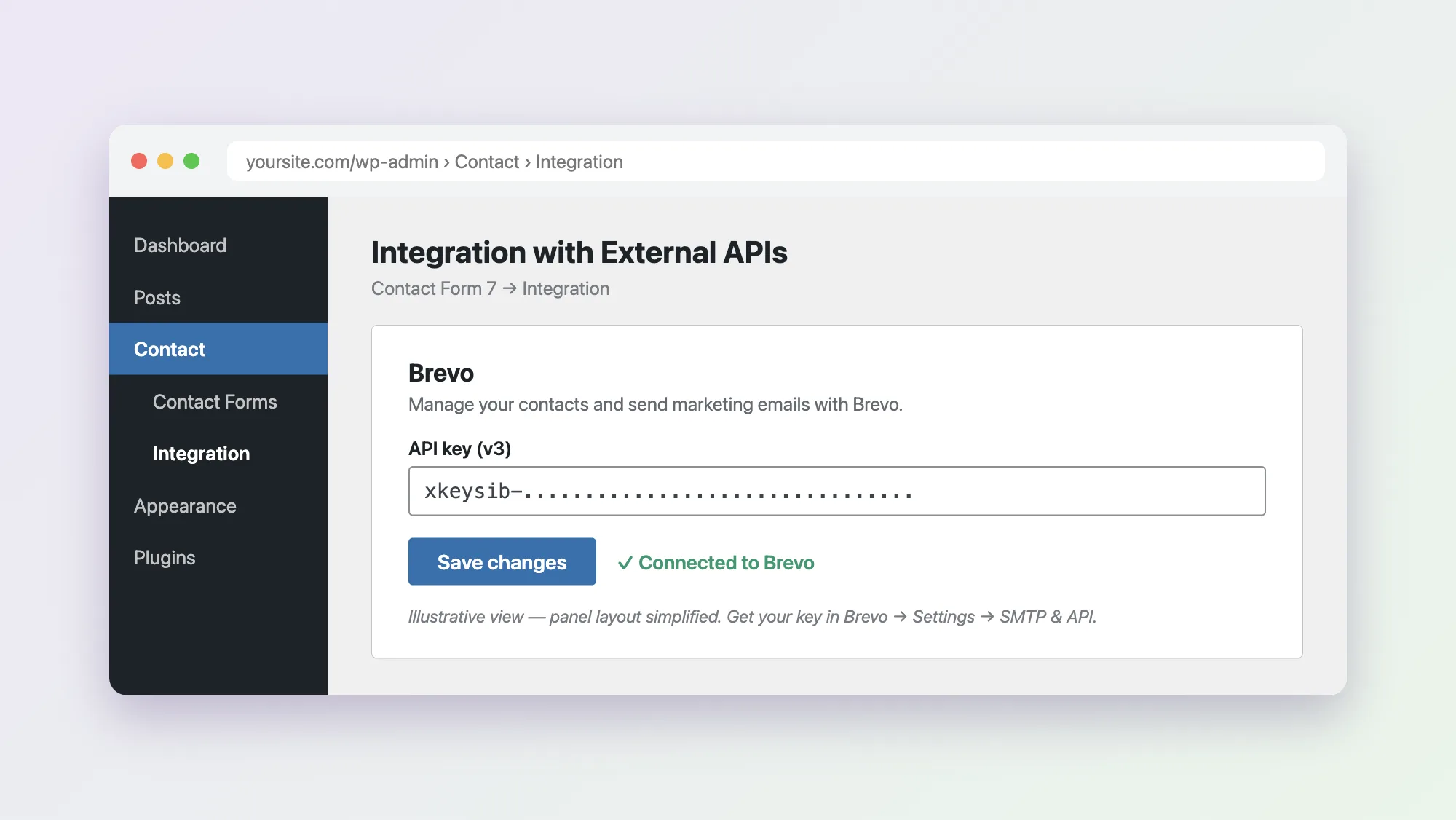Click the Save changes button

[x=502, y=561]
